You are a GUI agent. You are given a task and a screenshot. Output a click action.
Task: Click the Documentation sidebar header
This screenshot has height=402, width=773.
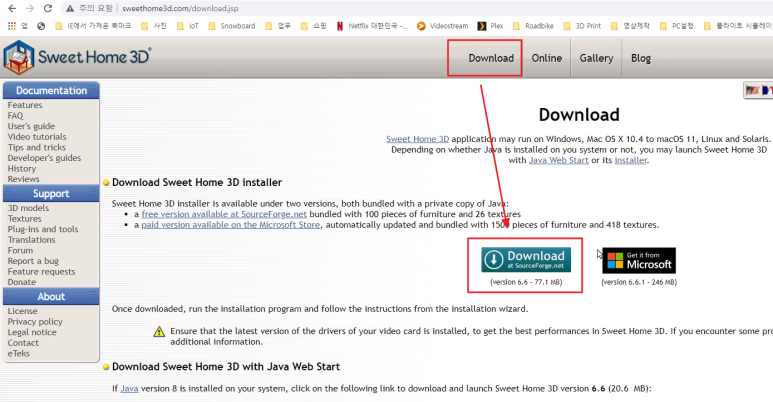point(51,91)
